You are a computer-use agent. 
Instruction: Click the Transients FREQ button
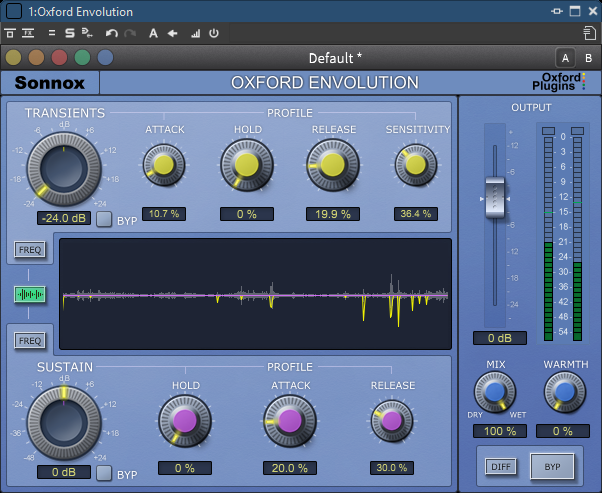coord(30,249)
